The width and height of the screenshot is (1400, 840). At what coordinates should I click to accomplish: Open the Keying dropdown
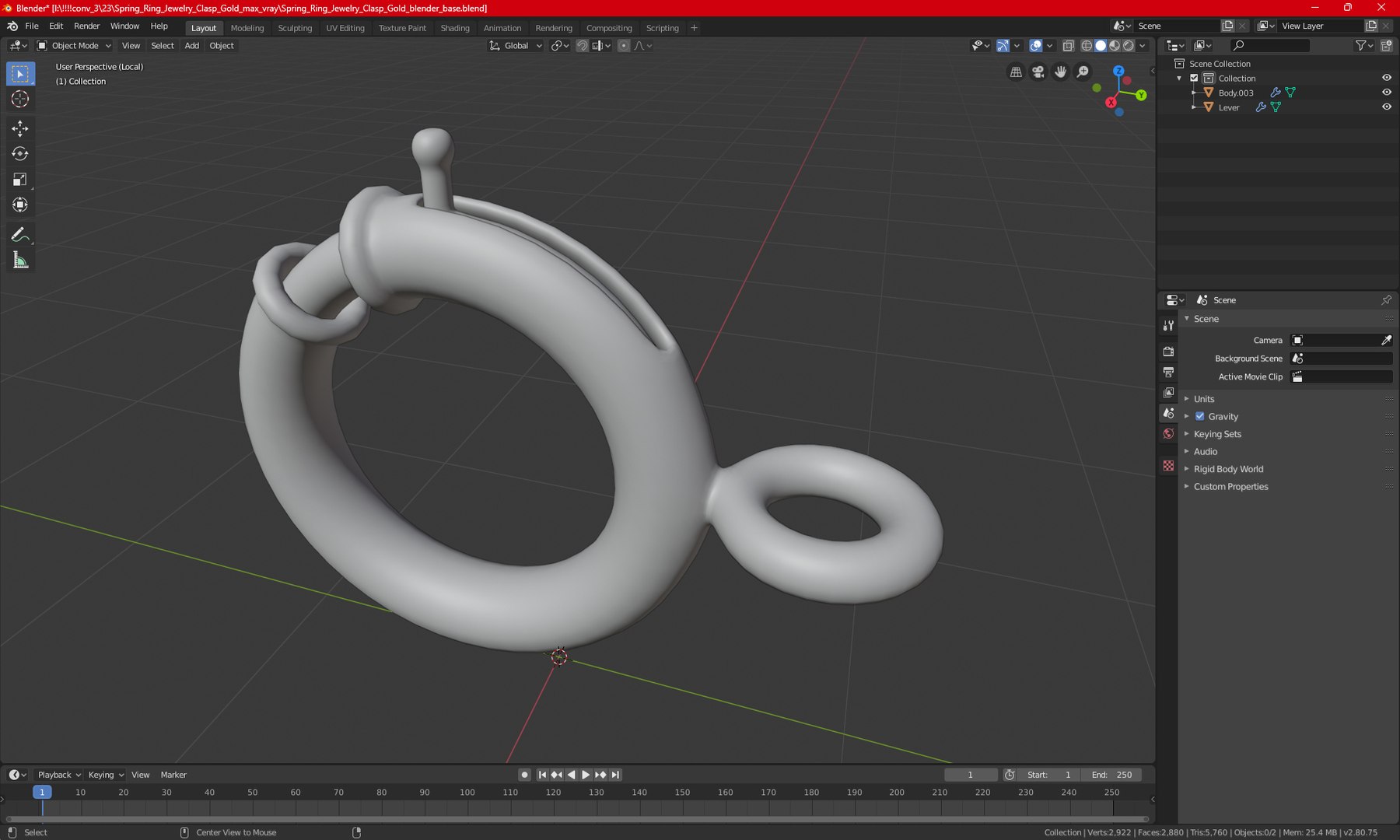[106, 775]
